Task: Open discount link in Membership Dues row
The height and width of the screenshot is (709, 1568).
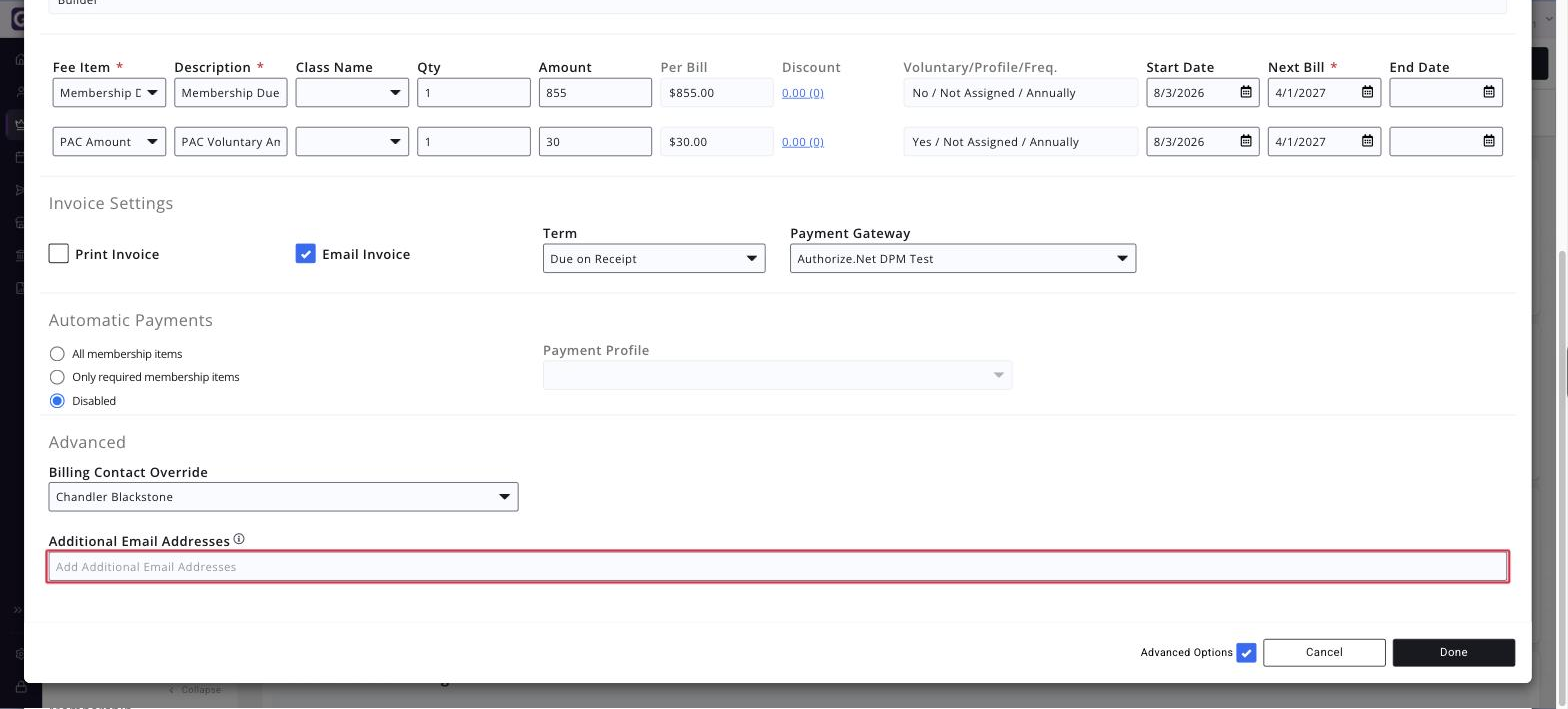Action: point(803,93)
